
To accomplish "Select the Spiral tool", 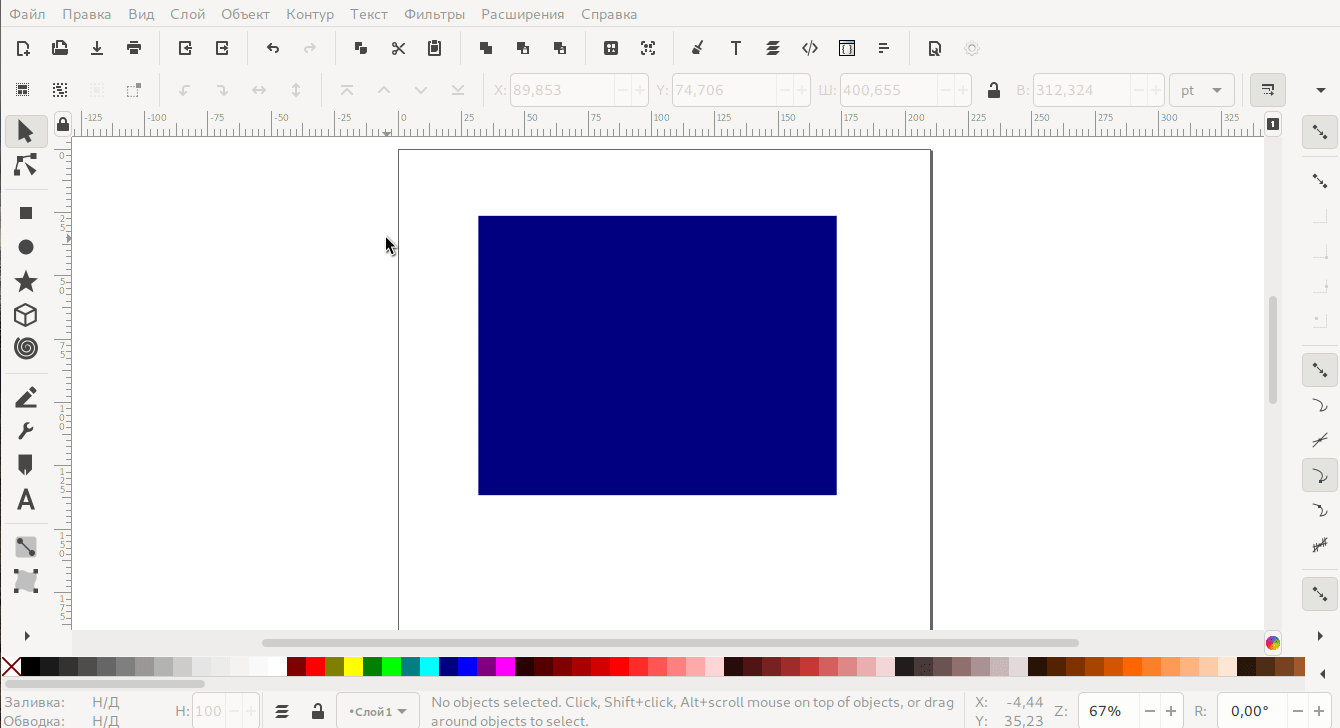I will click(x=26, y=348).
